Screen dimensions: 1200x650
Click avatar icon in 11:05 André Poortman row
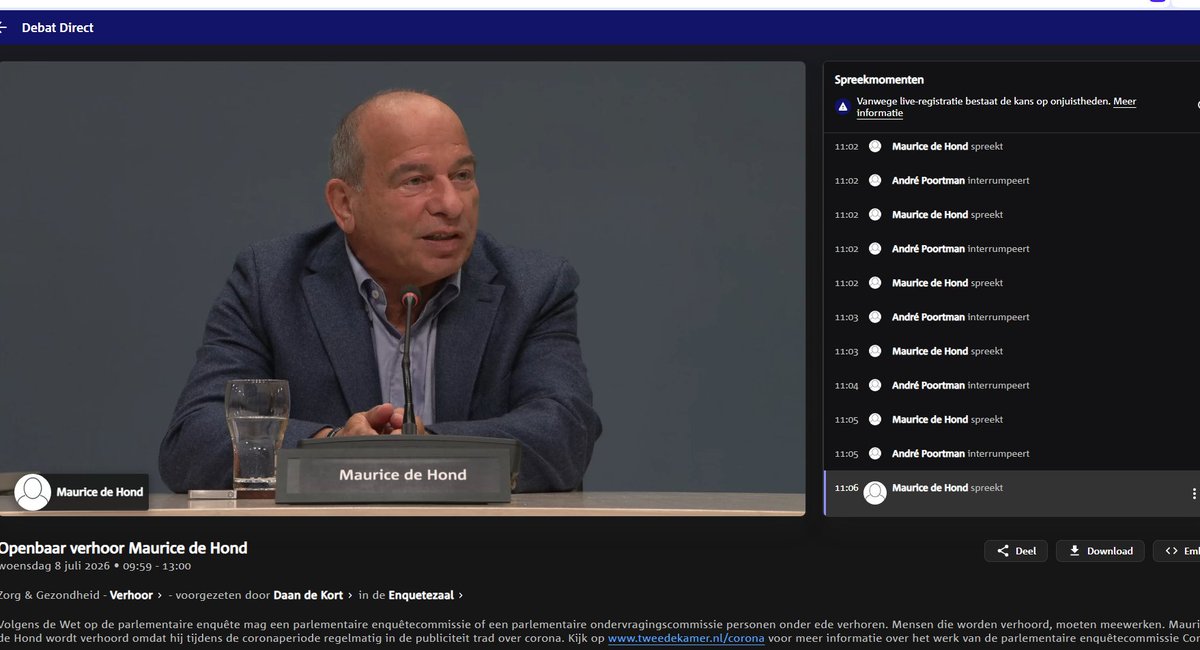click(x=875, y=453)
